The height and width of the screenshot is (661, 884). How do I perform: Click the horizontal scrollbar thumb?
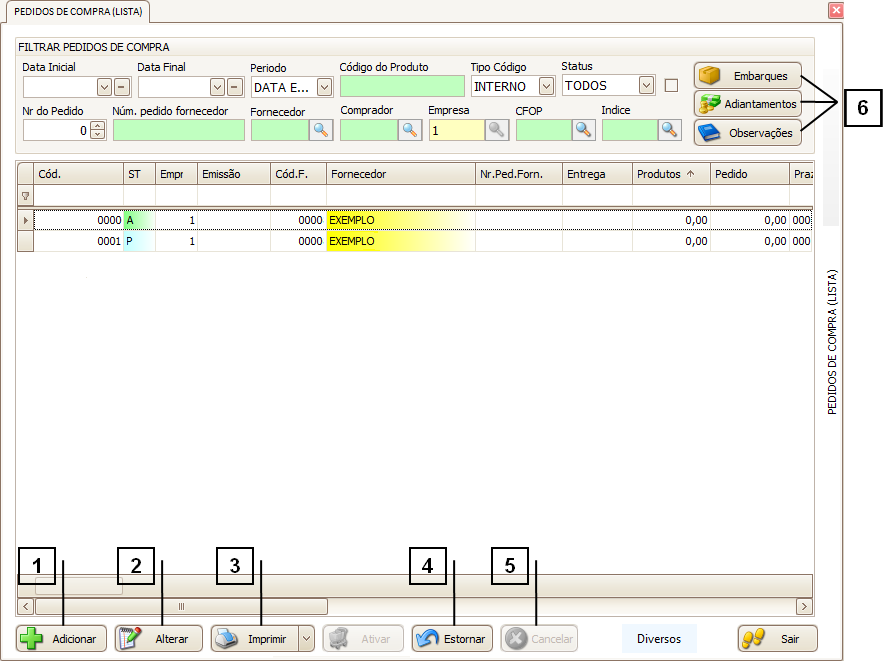tap(181, 606)
